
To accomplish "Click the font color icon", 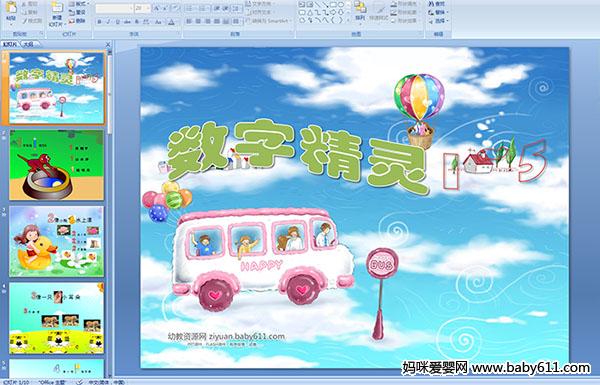I will pos(171,22).
